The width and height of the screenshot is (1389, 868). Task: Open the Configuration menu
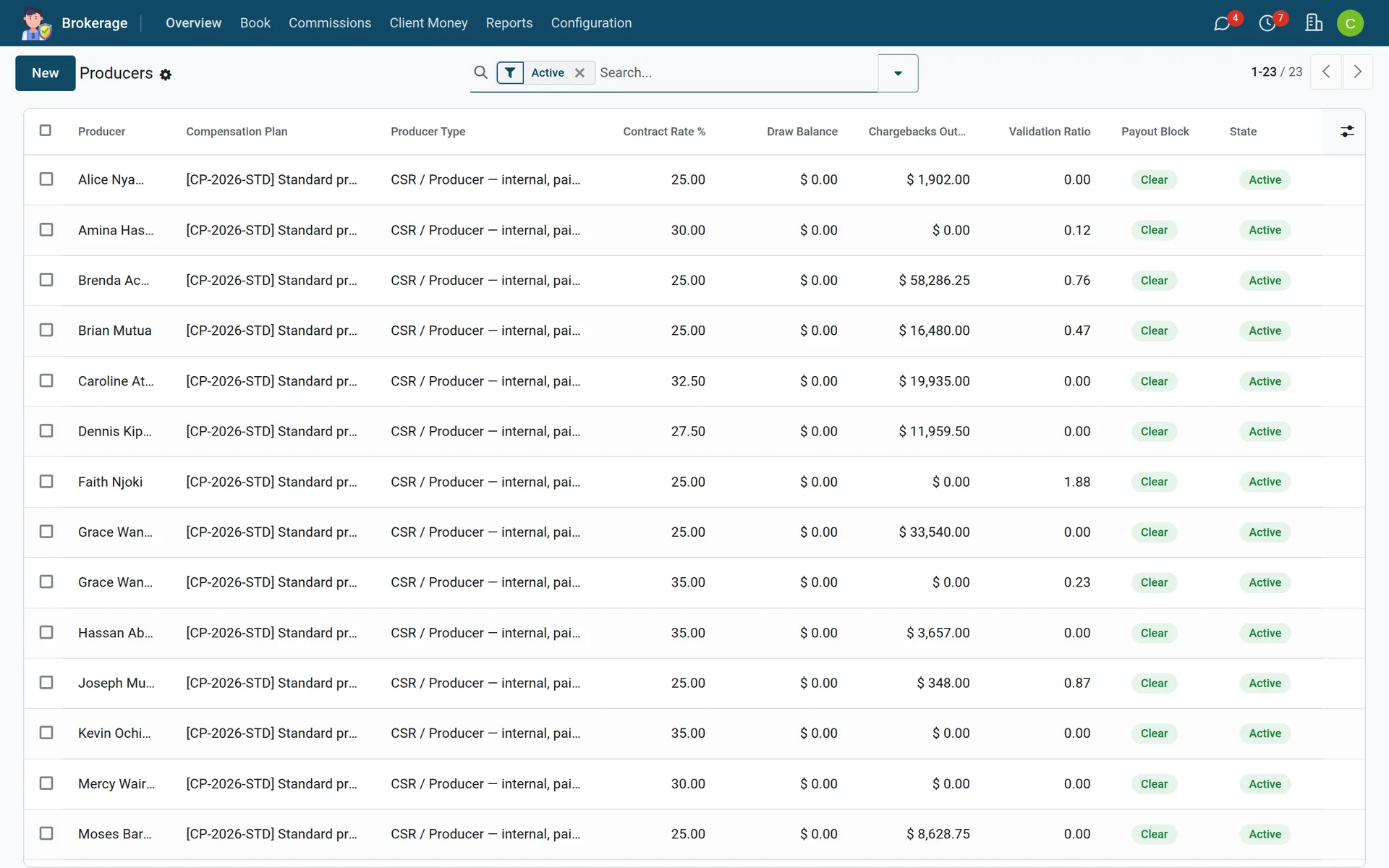click(x=591, y=23)
